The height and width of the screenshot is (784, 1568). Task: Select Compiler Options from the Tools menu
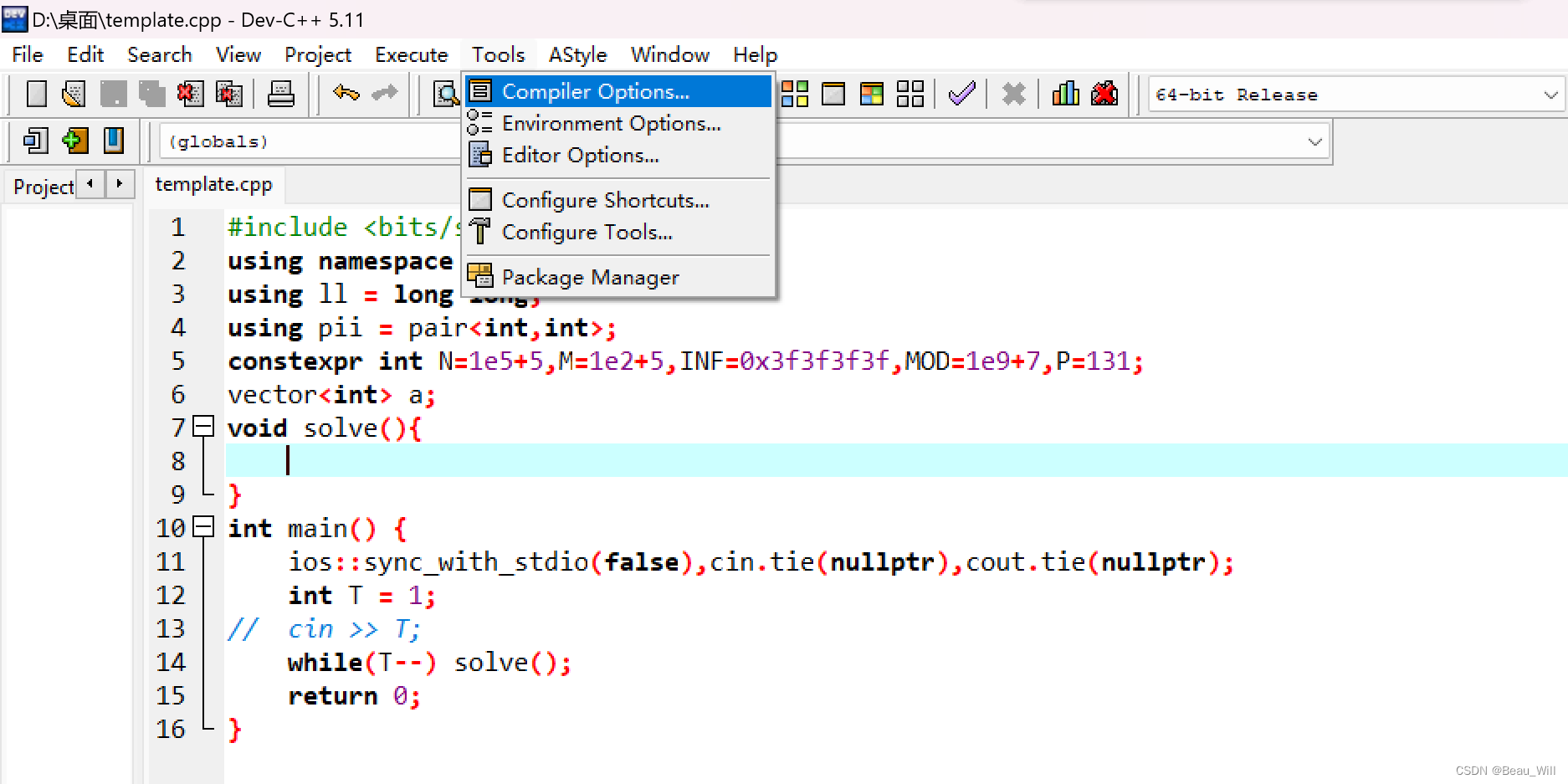tap(594, 91)
